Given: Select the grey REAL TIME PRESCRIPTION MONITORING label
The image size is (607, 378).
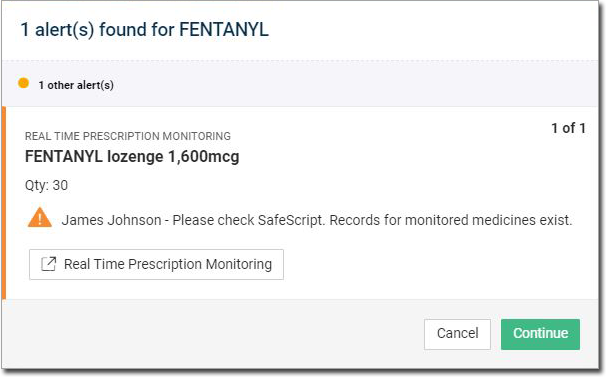Looking at the screenshot, I should pos(128,136).
